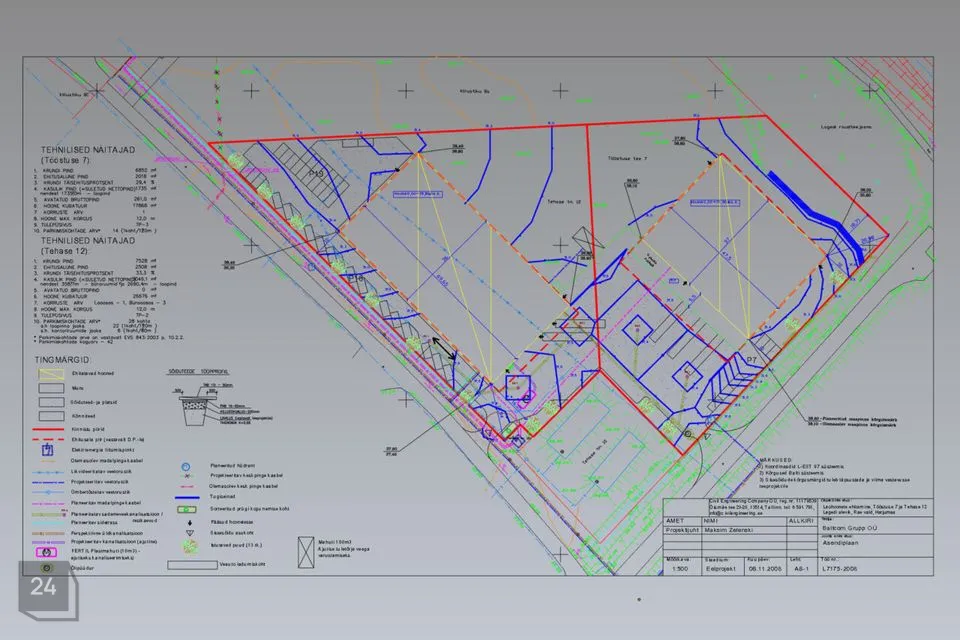Click the 24 page badge icon
Screen dimensions: 960x640
(48, 589)
